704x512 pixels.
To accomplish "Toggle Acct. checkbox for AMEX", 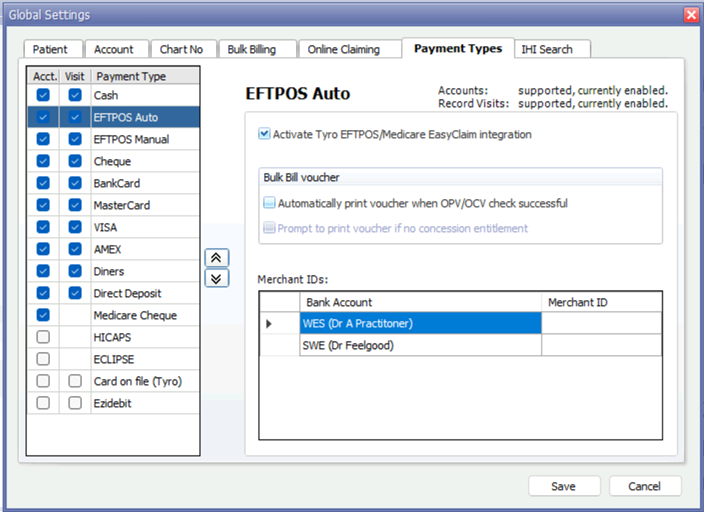I will pos(43,249).
